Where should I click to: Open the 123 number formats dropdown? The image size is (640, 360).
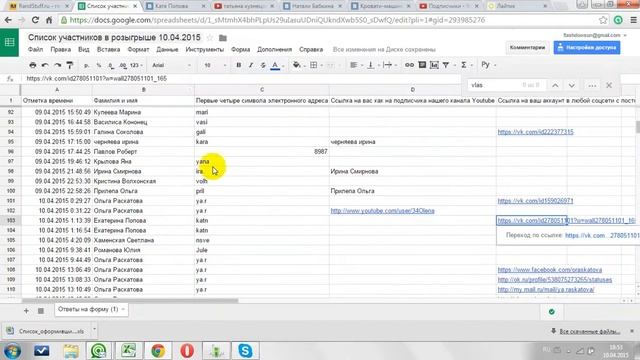click(x=136, y=65)
